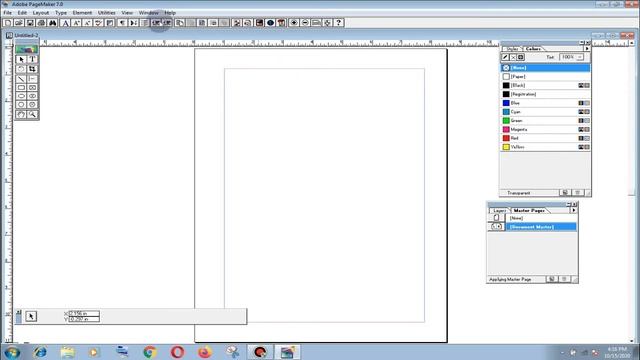640x360 pixels.
Task: Open the View menu
Action: click(127, 13)
